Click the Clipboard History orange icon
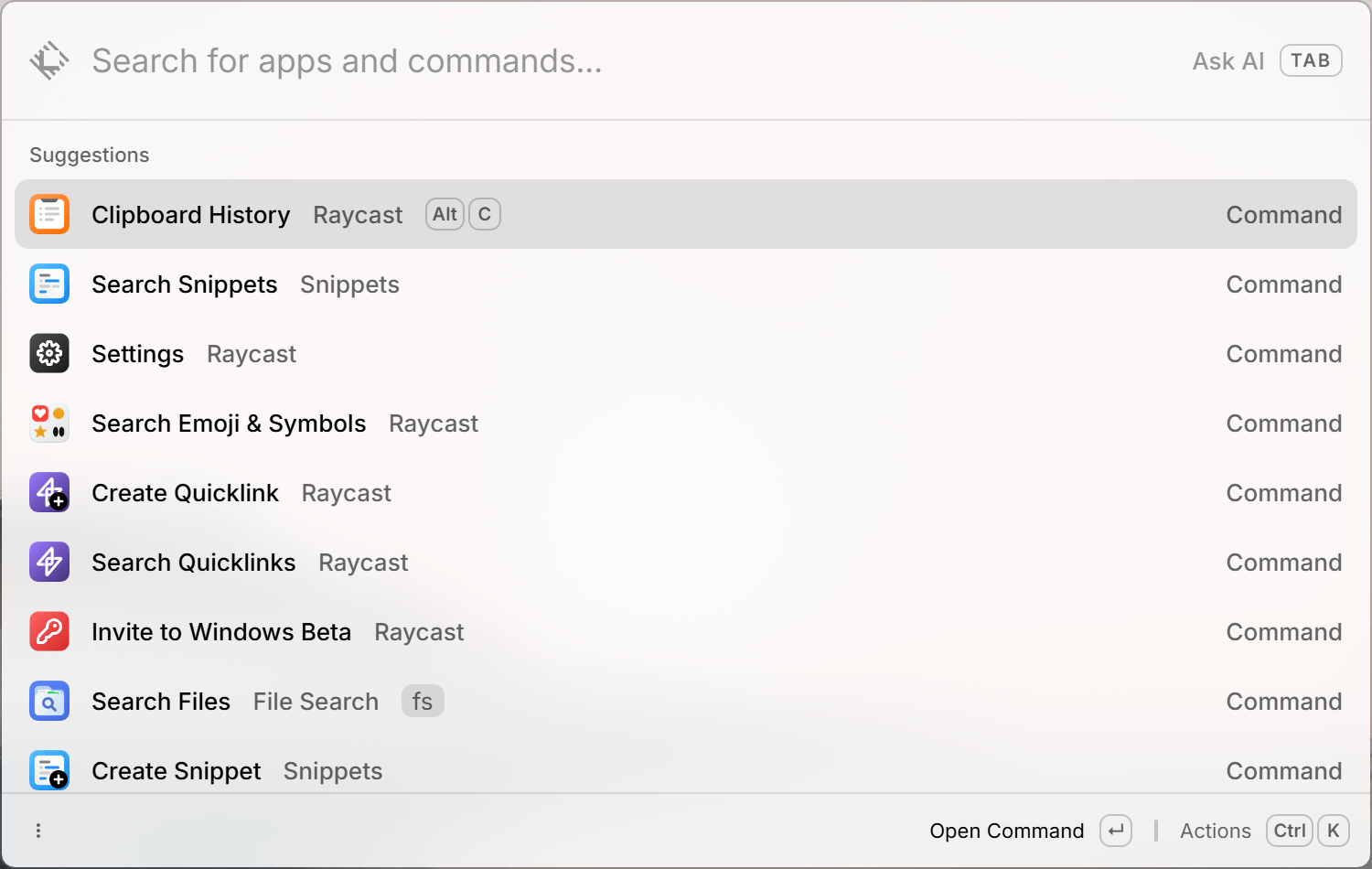Image resolution: width=1372 pixels, height=869 pixels. [49, 214]
